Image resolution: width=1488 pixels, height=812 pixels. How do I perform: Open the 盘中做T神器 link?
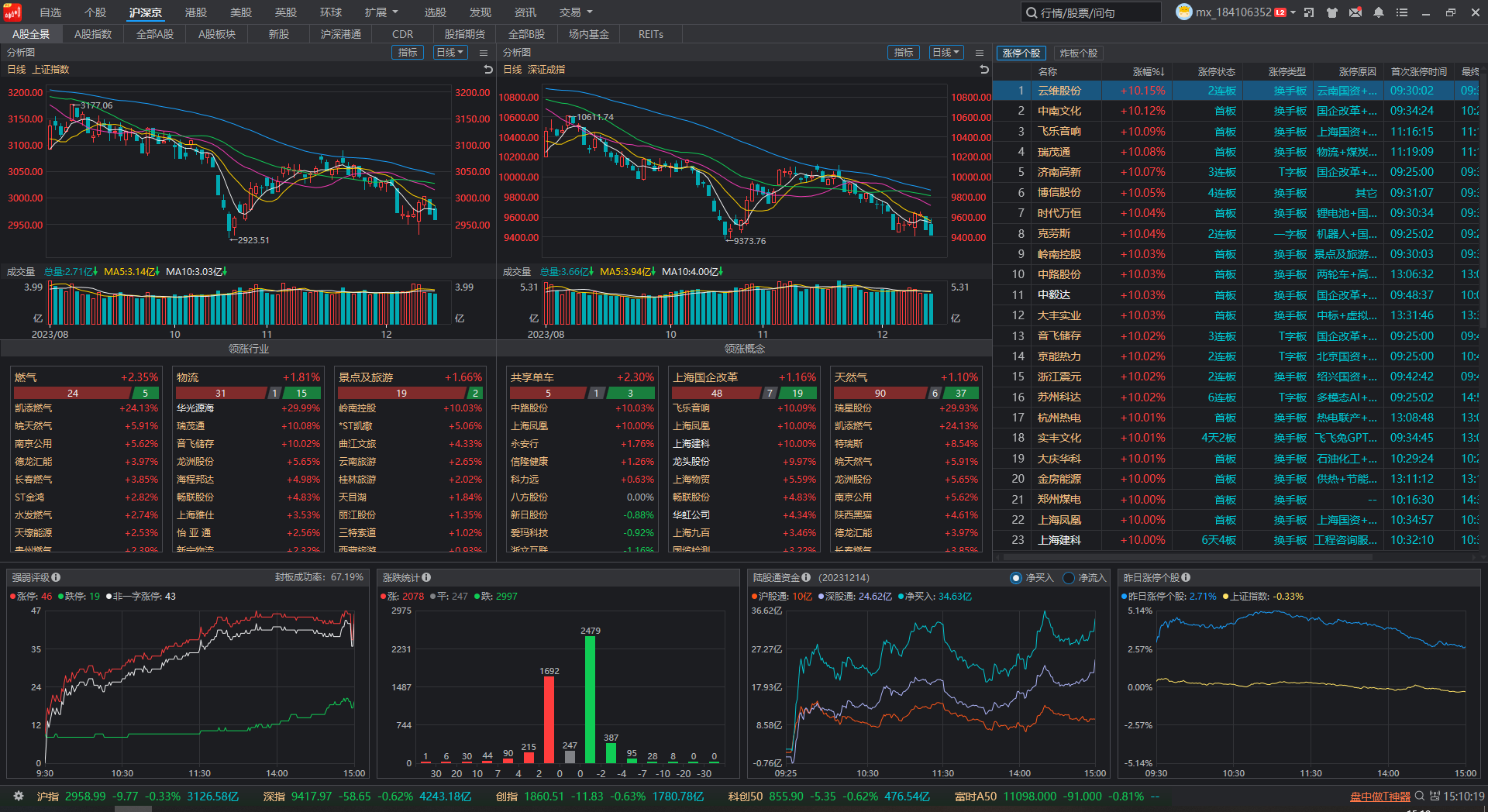1380,797
